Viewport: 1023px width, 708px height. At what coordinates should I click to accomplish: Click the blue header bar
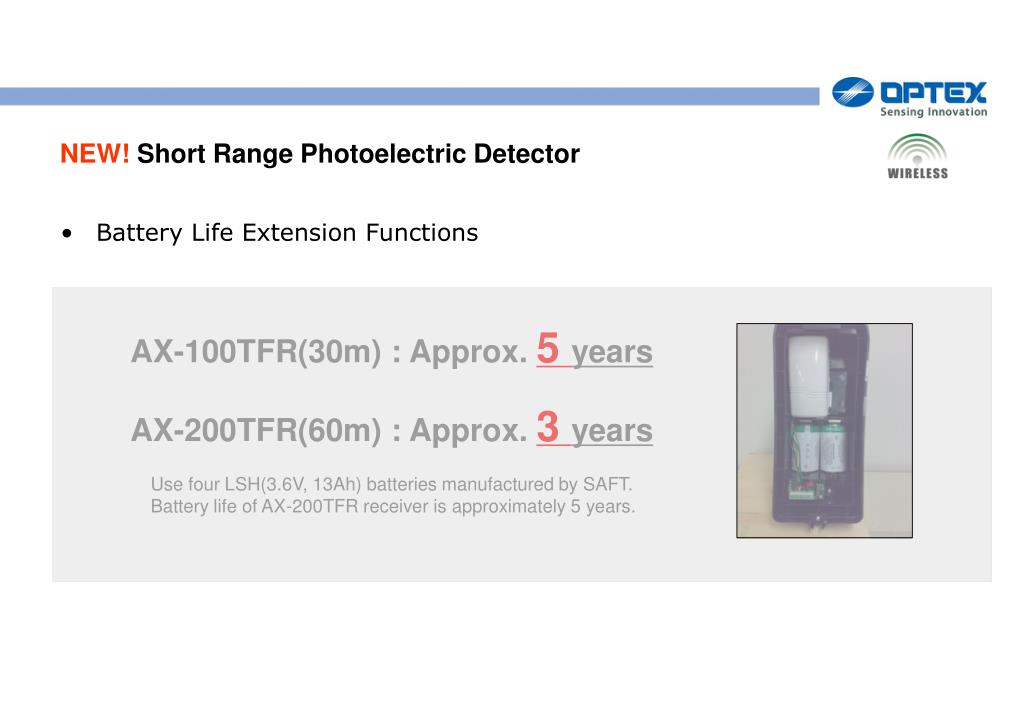pos(410,96)
